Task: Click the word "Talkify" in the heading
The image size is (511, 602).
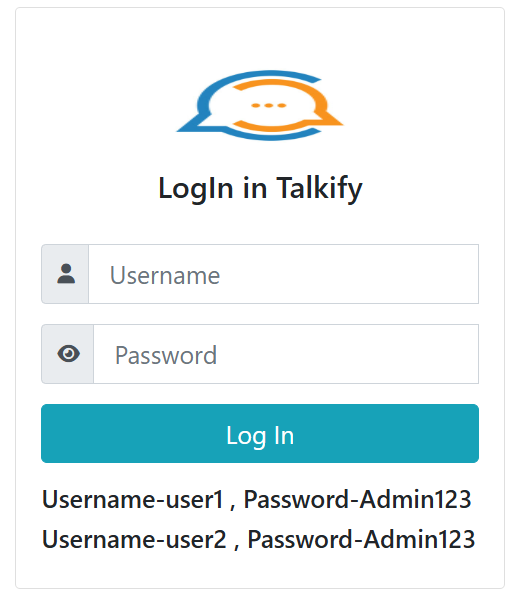Action: click(x=319, y=188)
